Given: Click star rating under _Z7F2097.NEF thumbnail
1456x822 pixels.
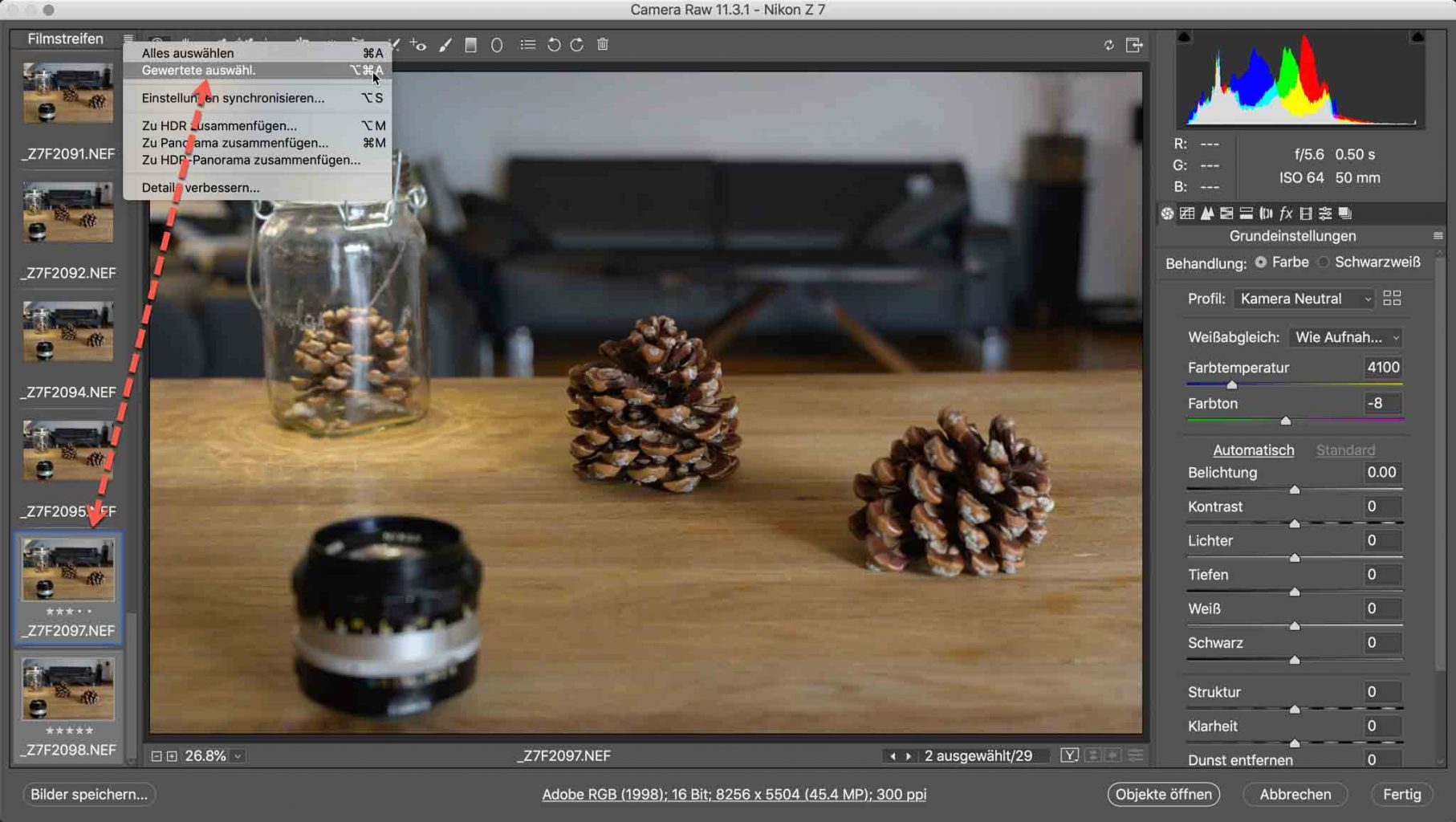Looking at the screenshot, I should (x=69, y=612).
